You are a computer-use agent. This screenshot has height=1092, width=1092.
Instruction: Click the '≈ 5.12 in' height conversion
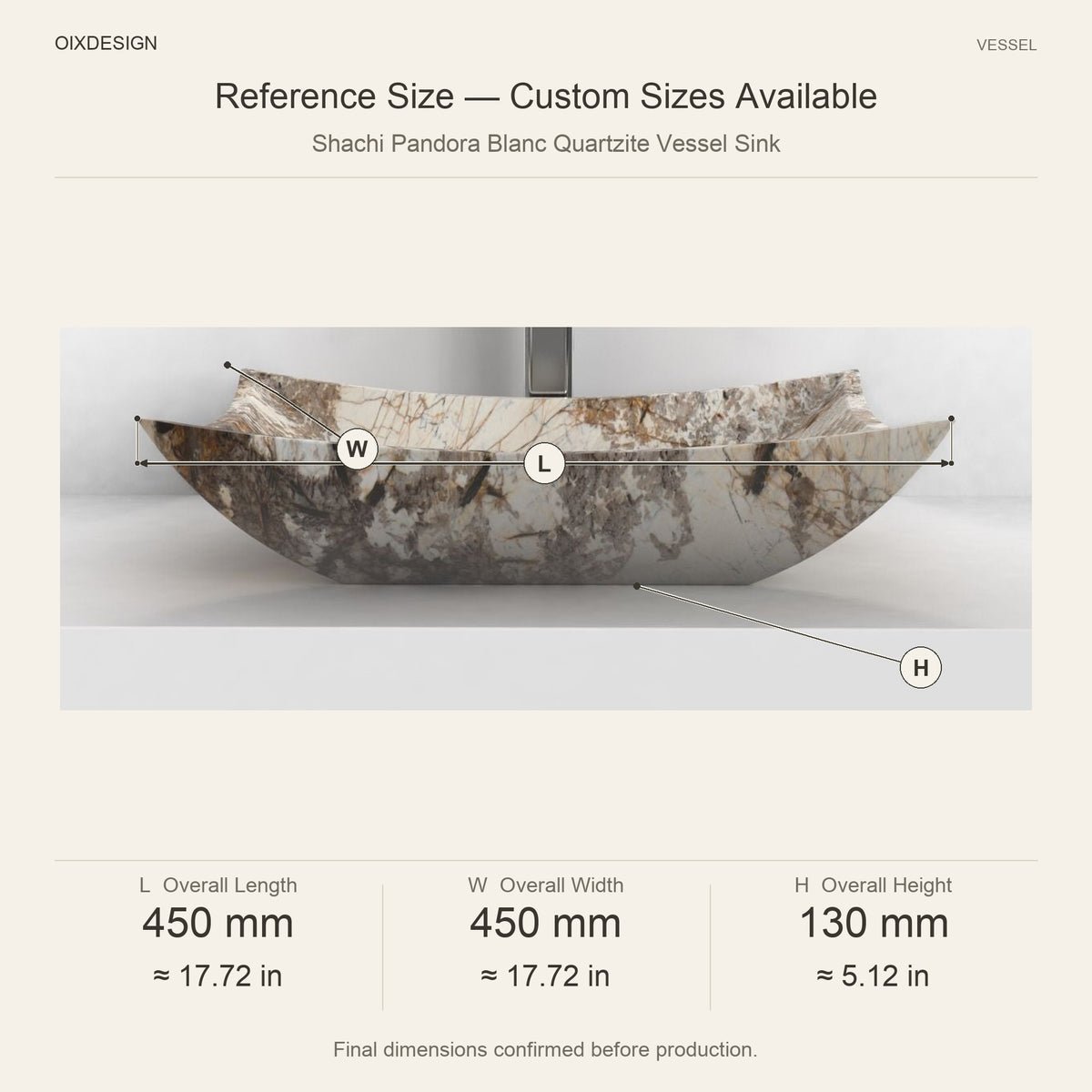click(874, 976)
